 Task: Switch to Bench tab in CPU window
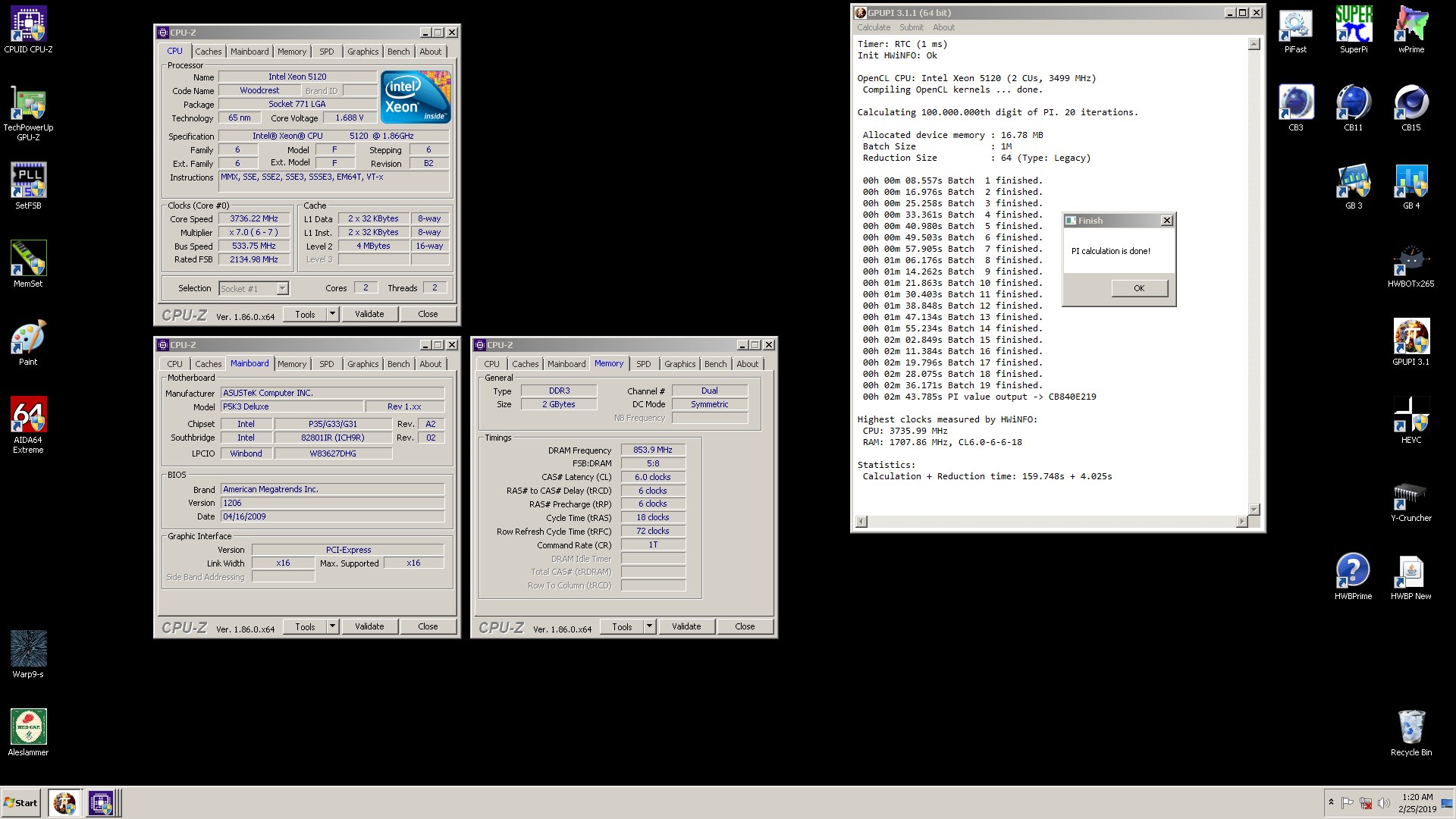(x=398, y=52)
